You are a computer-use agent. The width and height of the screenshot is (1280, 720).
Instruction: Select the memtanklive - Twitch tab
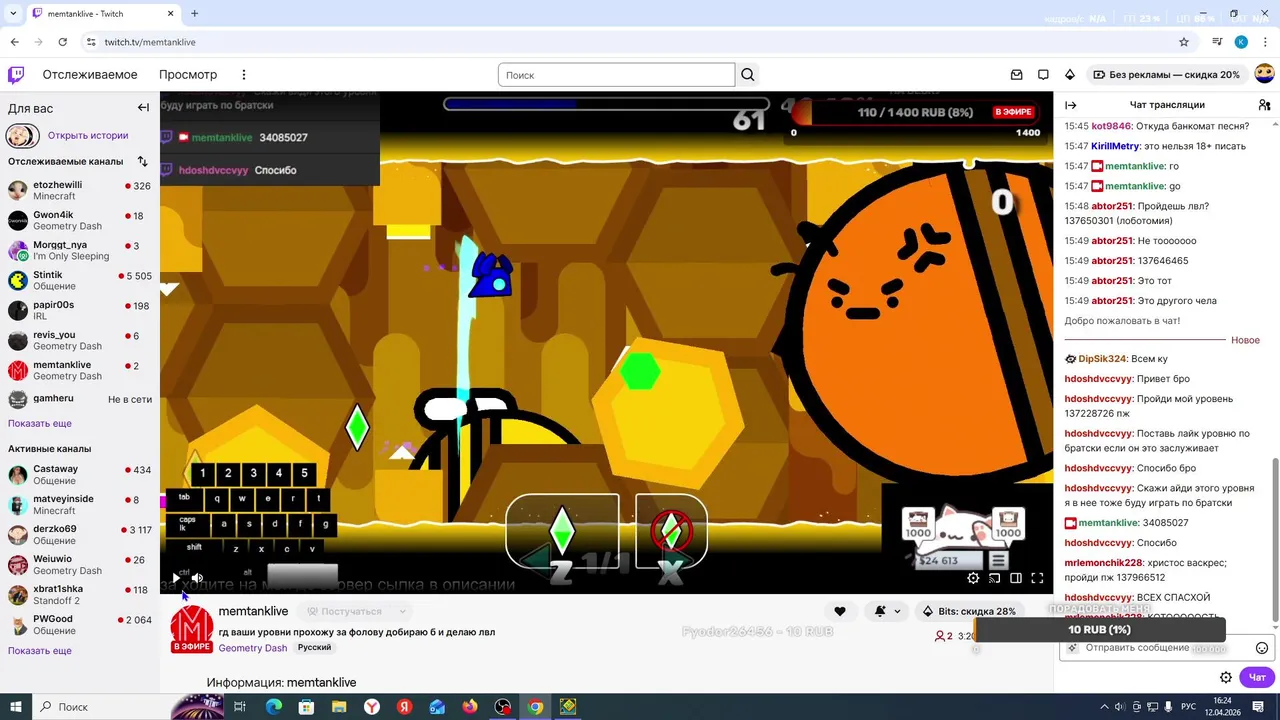(x=103, y=14)
